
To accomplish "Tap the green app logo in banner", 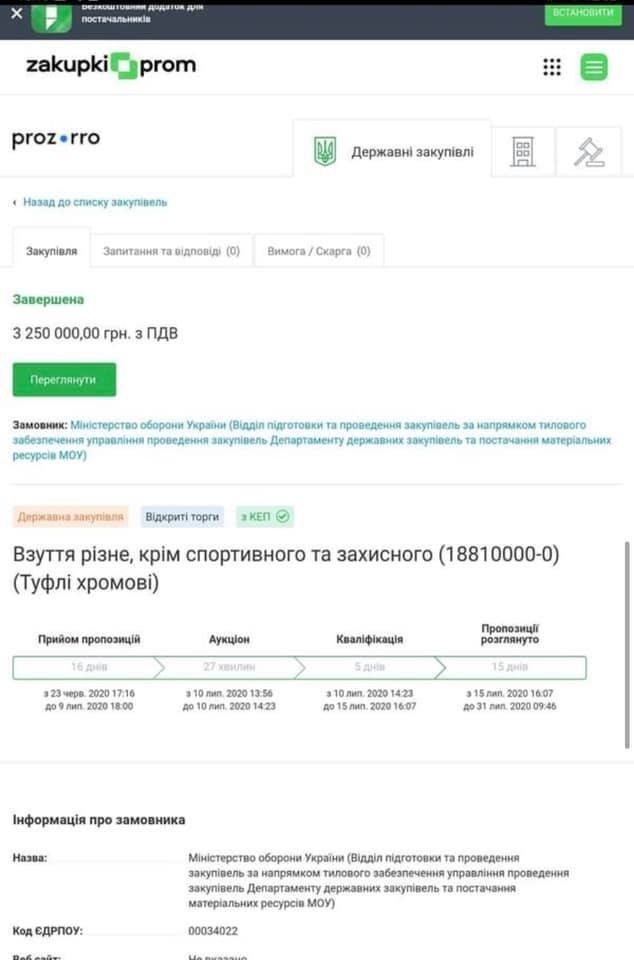I will click(x=51, y=18).
